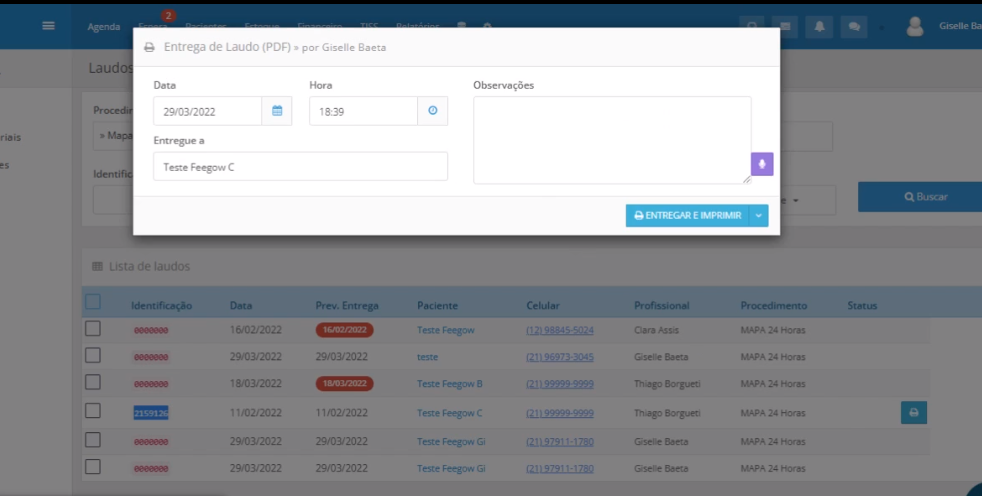
Task: Click the Buscar search button
Action: click(x=926, y=197)
